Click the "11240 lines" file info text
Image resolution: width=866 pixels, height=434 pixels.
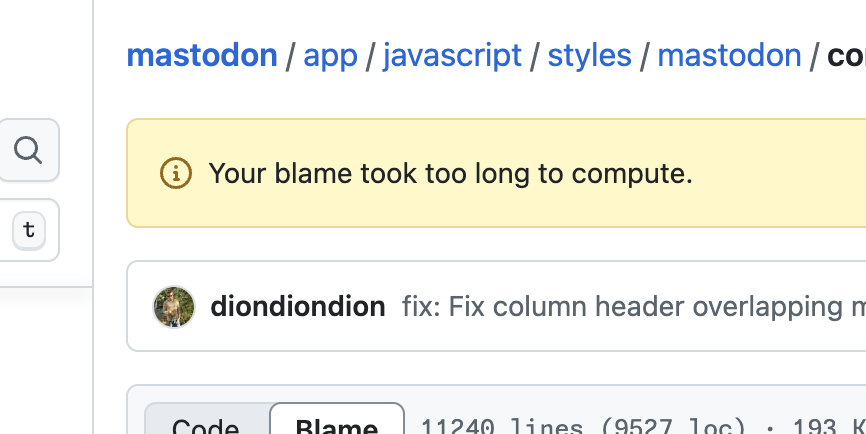click(501, 426)
